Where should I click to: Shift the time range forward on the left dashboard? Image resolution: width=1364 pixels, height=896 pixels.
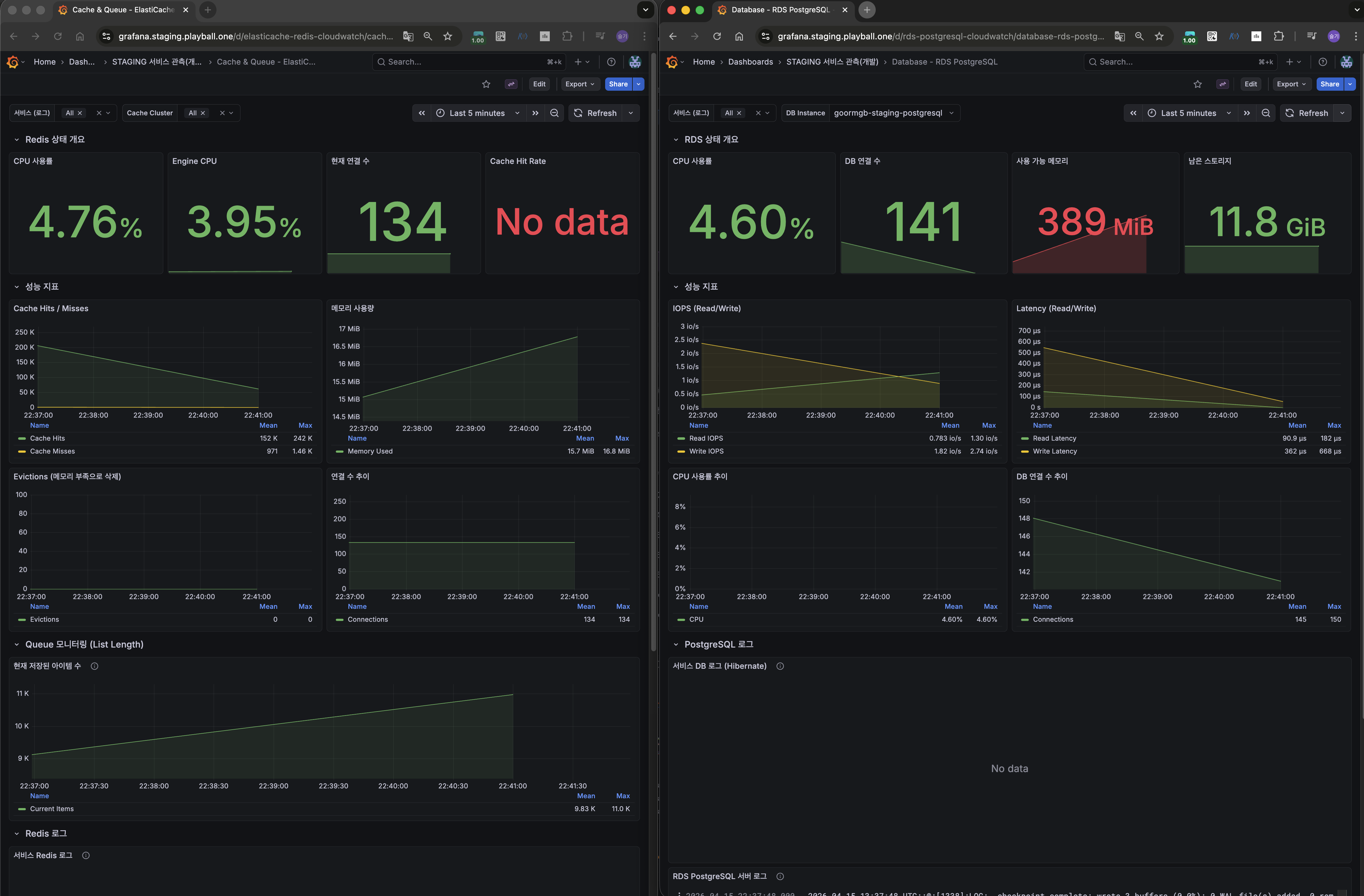pyautogui.click(x=535, y=113)
